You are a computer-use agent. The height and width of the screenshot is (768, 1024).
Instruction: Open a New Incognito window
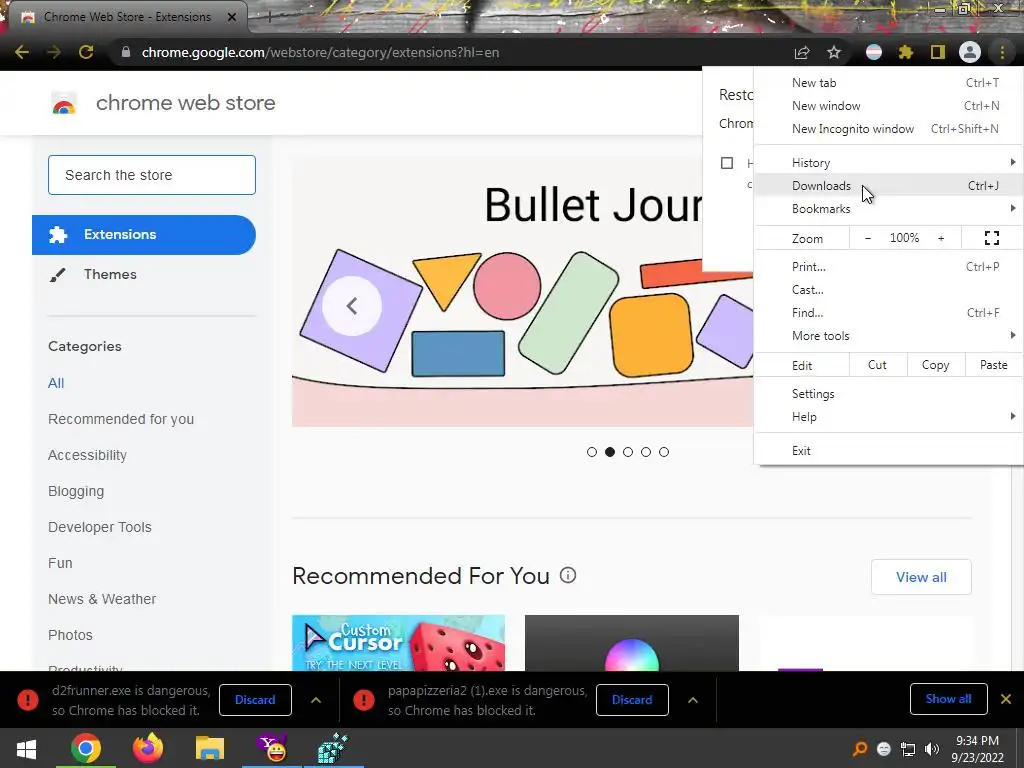(889, 129)
